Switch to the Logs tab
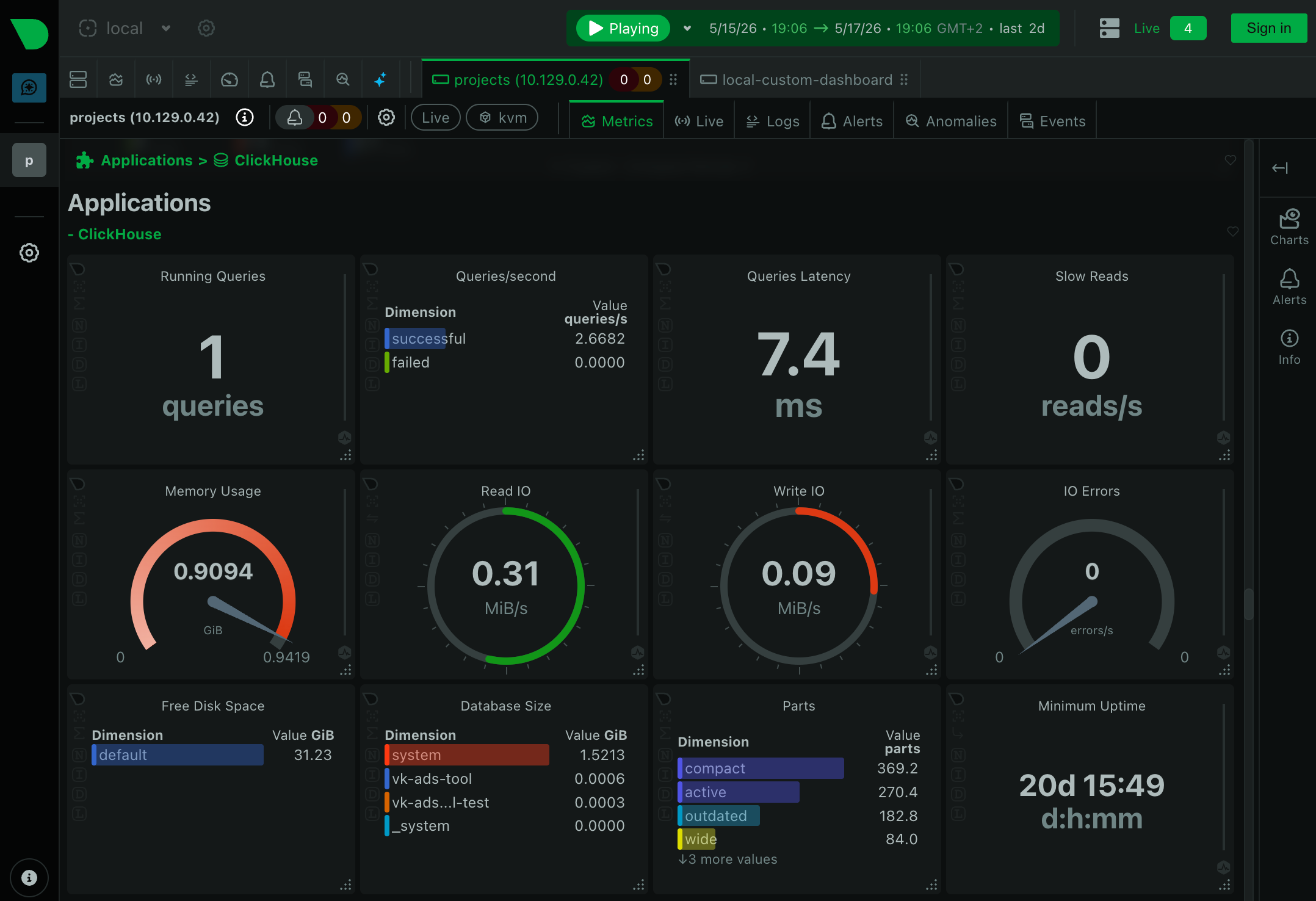 pos(772,121)
